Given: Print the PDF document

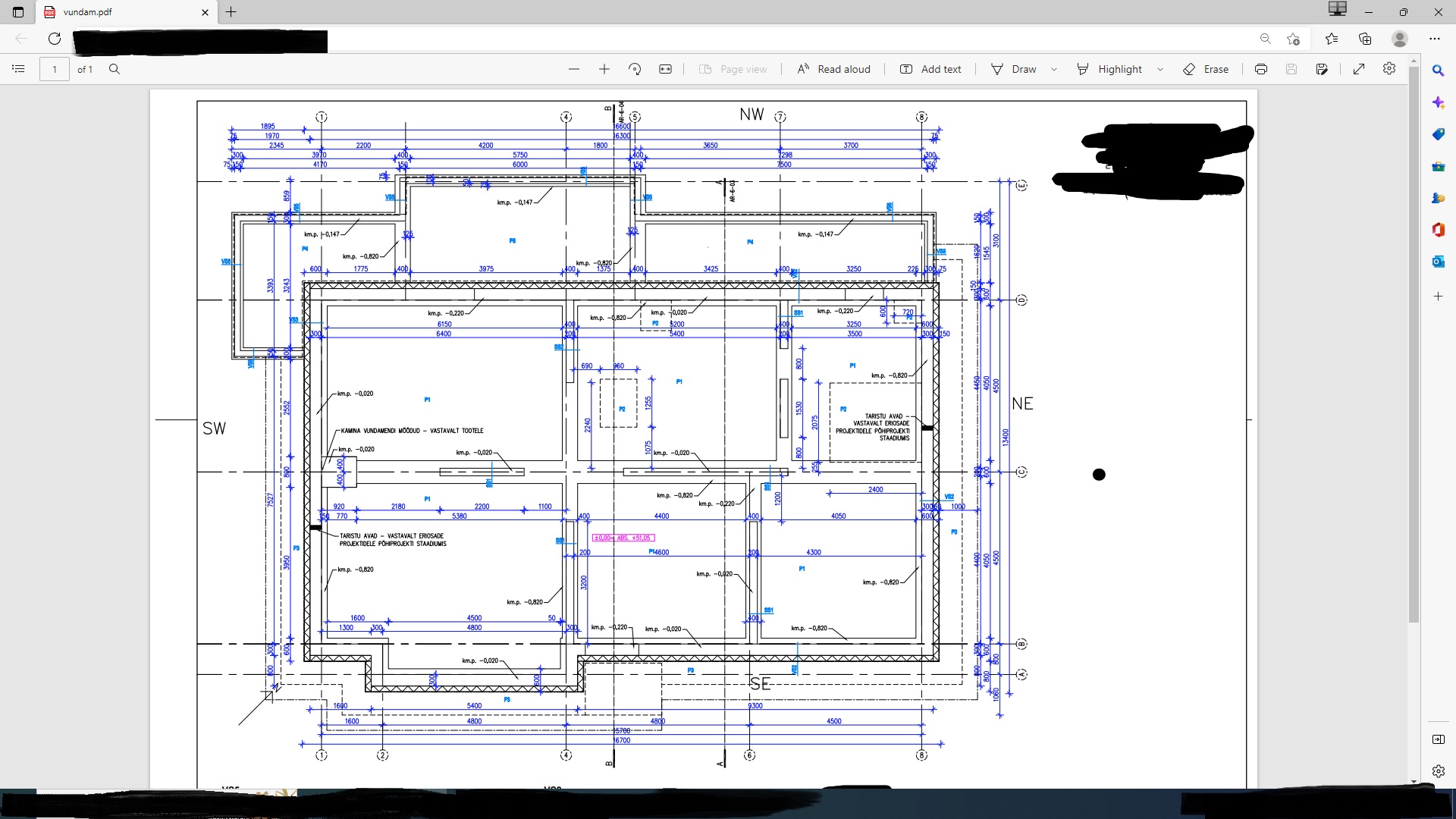Looking at the screenshot, I should 1261,69.
